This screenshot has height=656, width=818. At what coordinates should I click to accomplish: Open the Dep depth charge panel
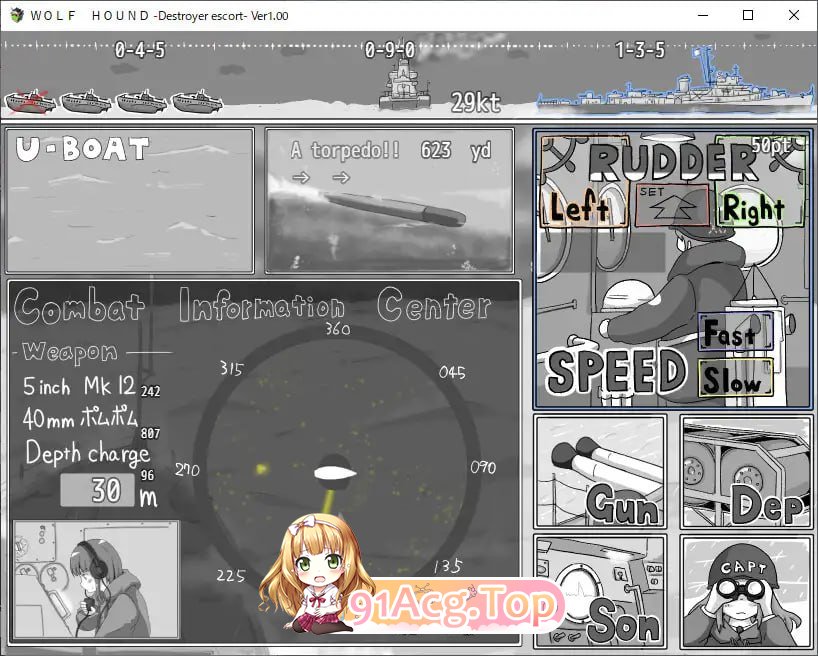coord(746,471)
